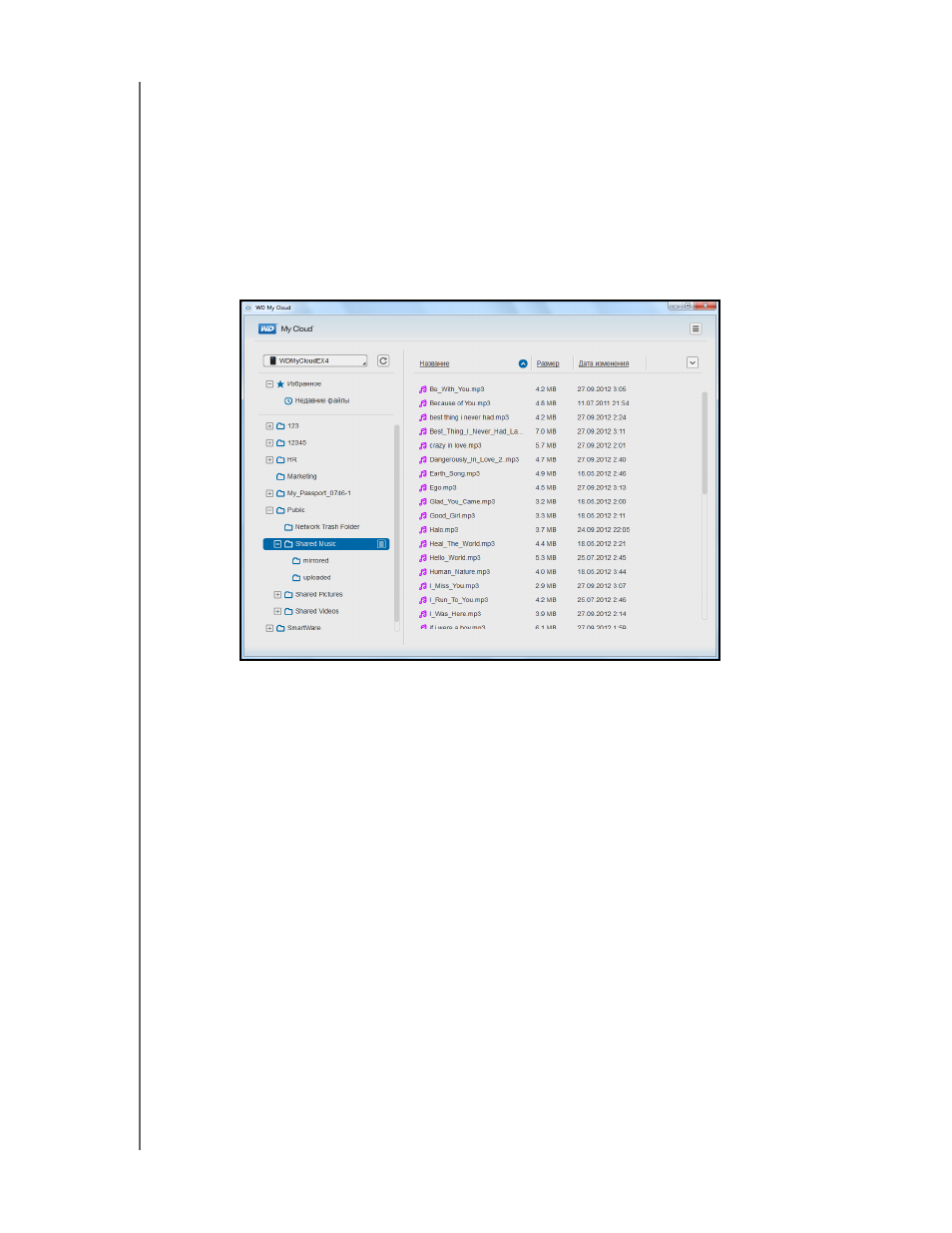Select the Shared Music folder

(326, 544)
